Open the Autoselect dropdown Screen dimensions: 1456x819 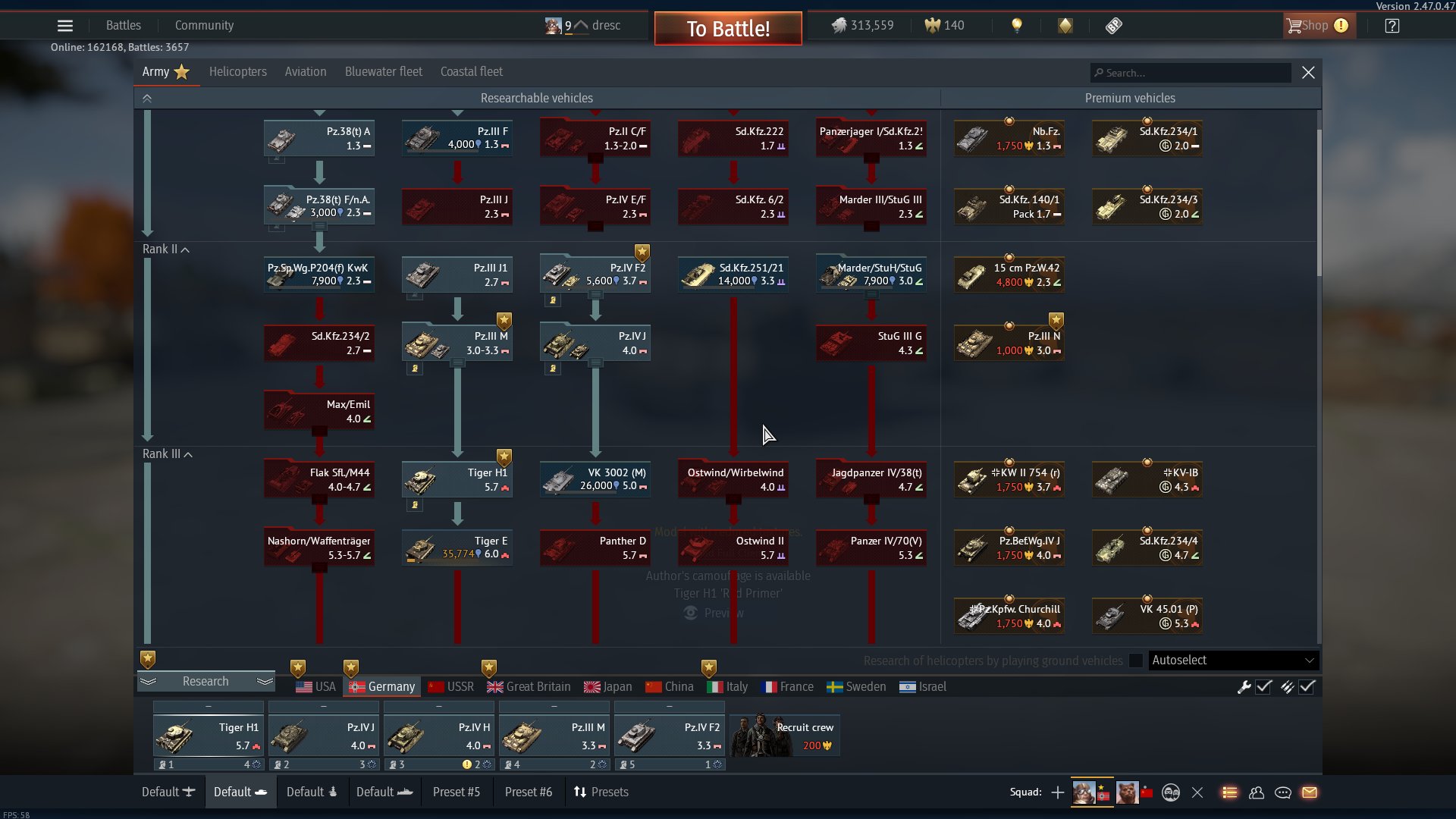(1233, 661)
